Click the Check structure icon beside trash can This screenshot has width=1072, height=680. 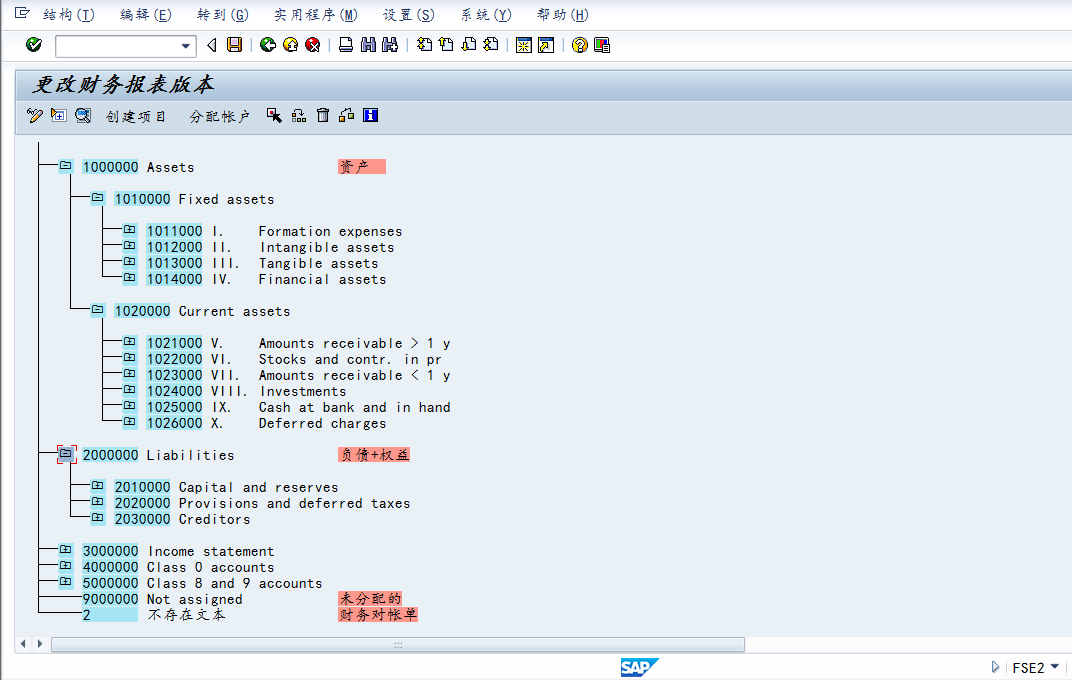(347, 115)
